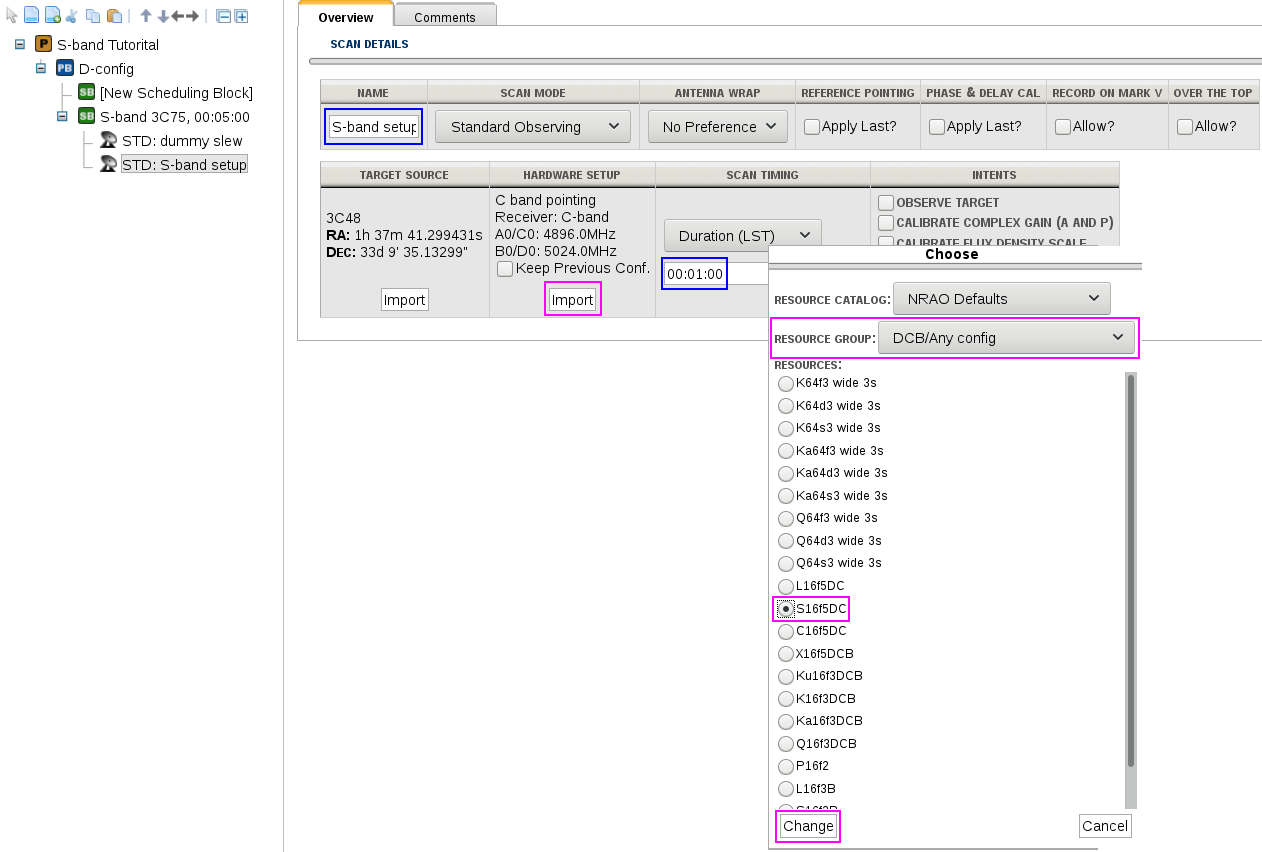Click the Change button in Choose dialog
This screenshot has height=852, width=1262.
click(x=808, y=826)
